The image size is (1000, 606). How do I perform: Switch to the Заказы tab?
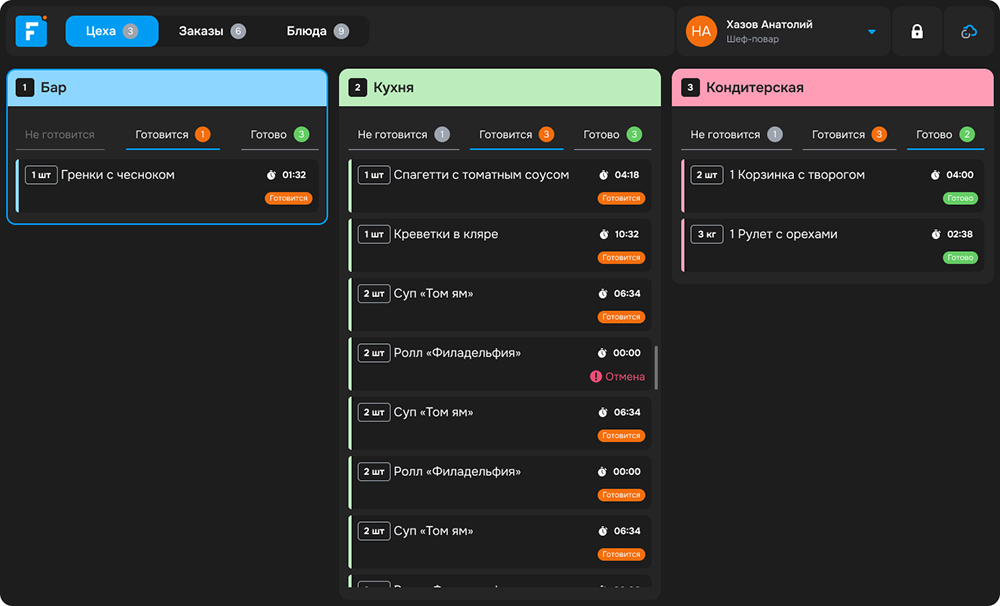[211, 31]
